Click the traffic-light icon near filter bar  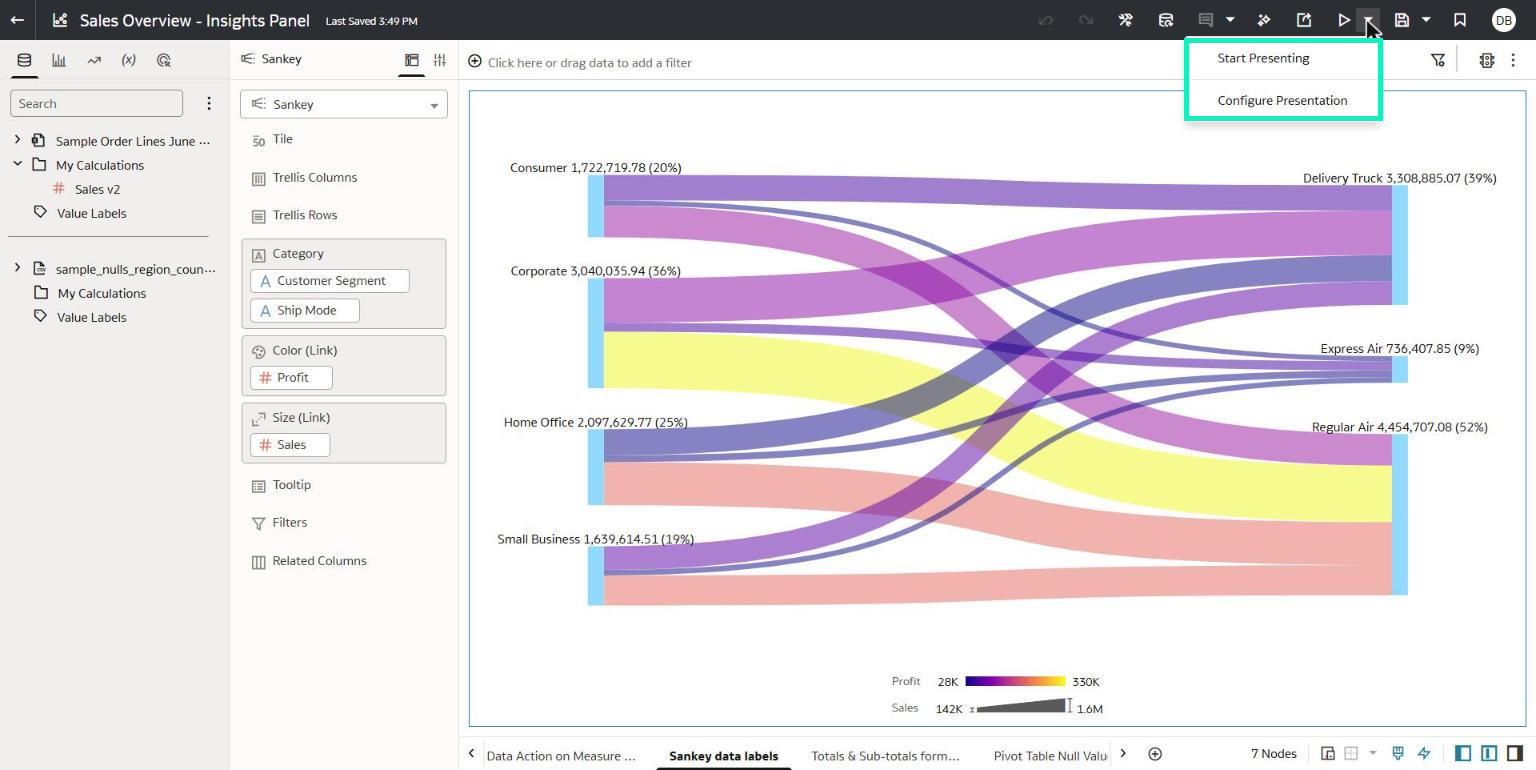click(x=1487, y=60)
